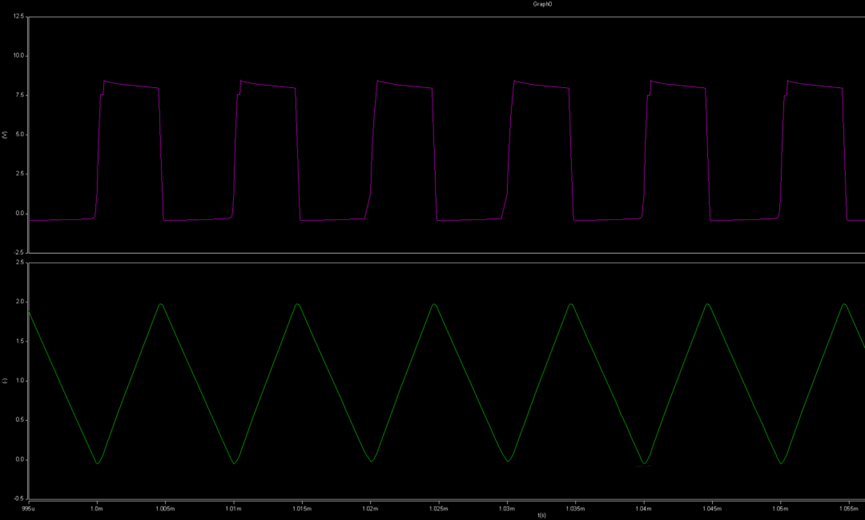Click the -0.5 tick on current axis
The width and height of the screenshot is (865, 520).
click(x=20, y=498)
